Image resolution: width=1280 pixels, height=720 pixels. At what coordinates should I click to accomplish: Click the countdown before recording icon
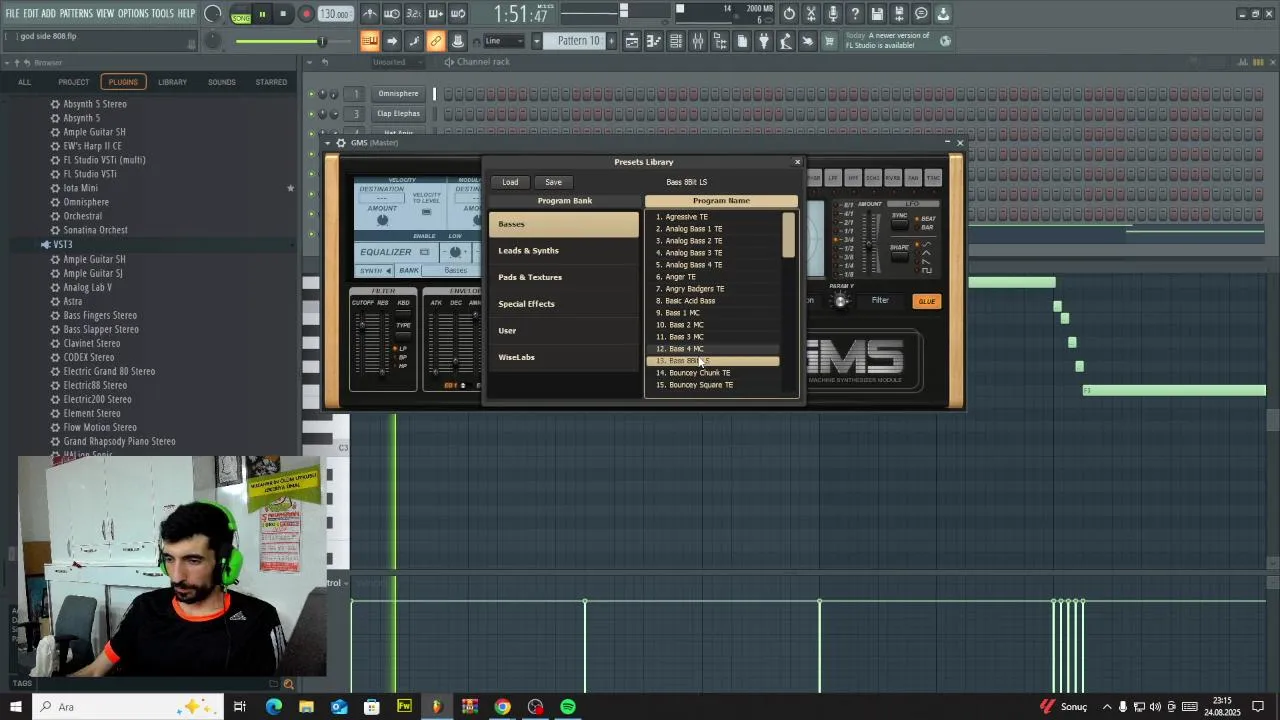[x=414, y=14]
